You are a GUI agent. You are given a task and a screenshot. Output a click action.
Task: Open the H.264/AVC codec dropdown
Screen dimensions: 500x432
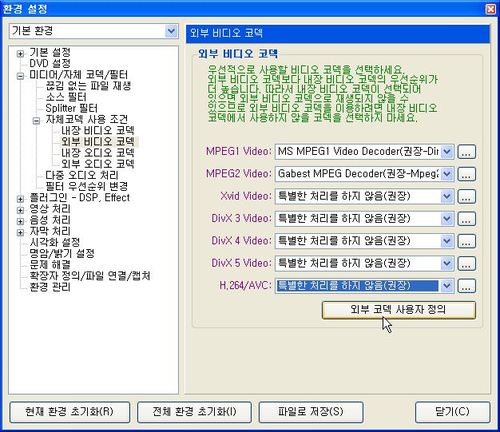coord(447,286)
